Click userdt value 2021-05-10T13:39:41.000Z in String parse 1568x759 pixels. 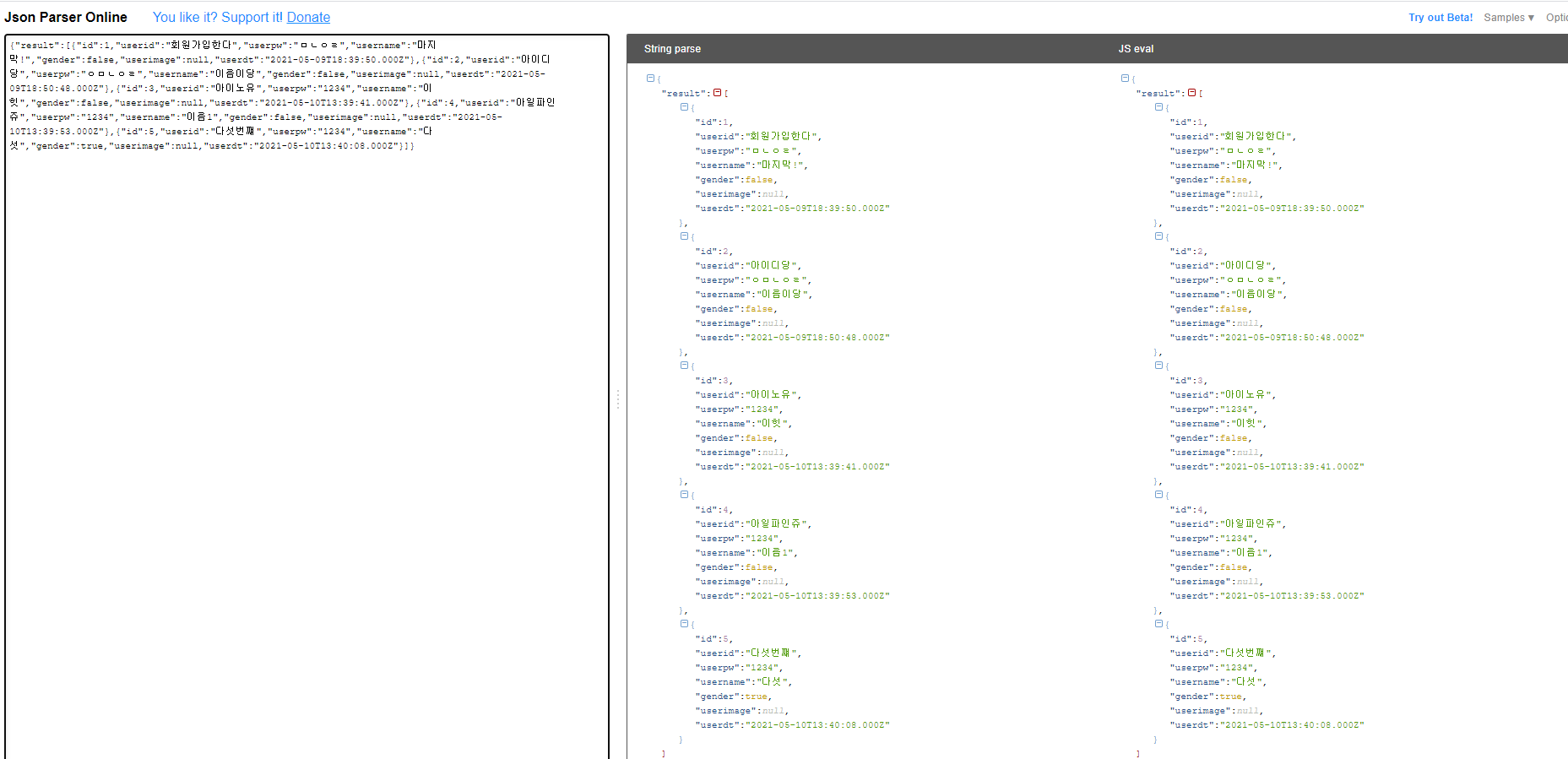817,467
